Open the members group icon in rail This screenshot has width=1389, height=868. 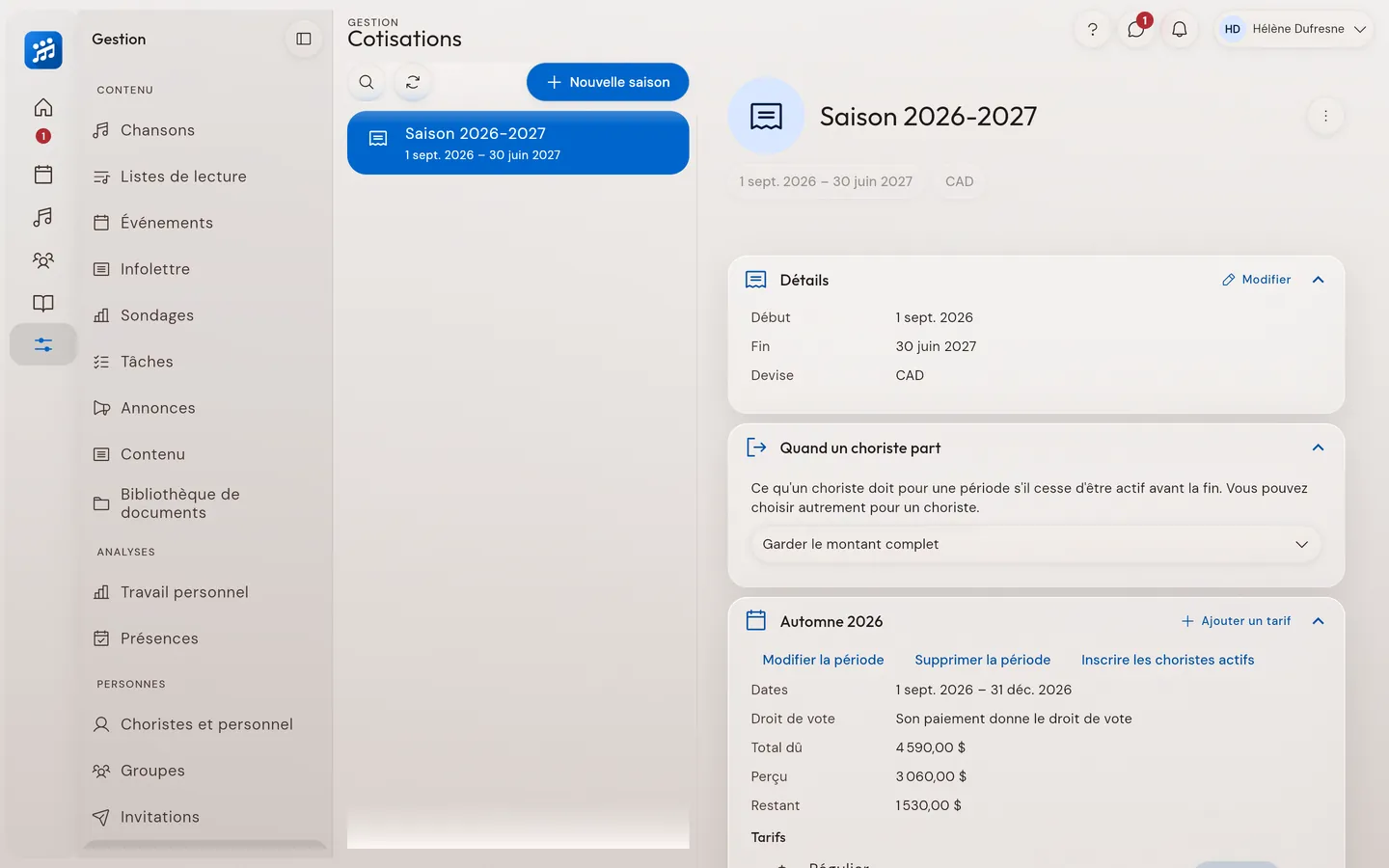[43, 260]
